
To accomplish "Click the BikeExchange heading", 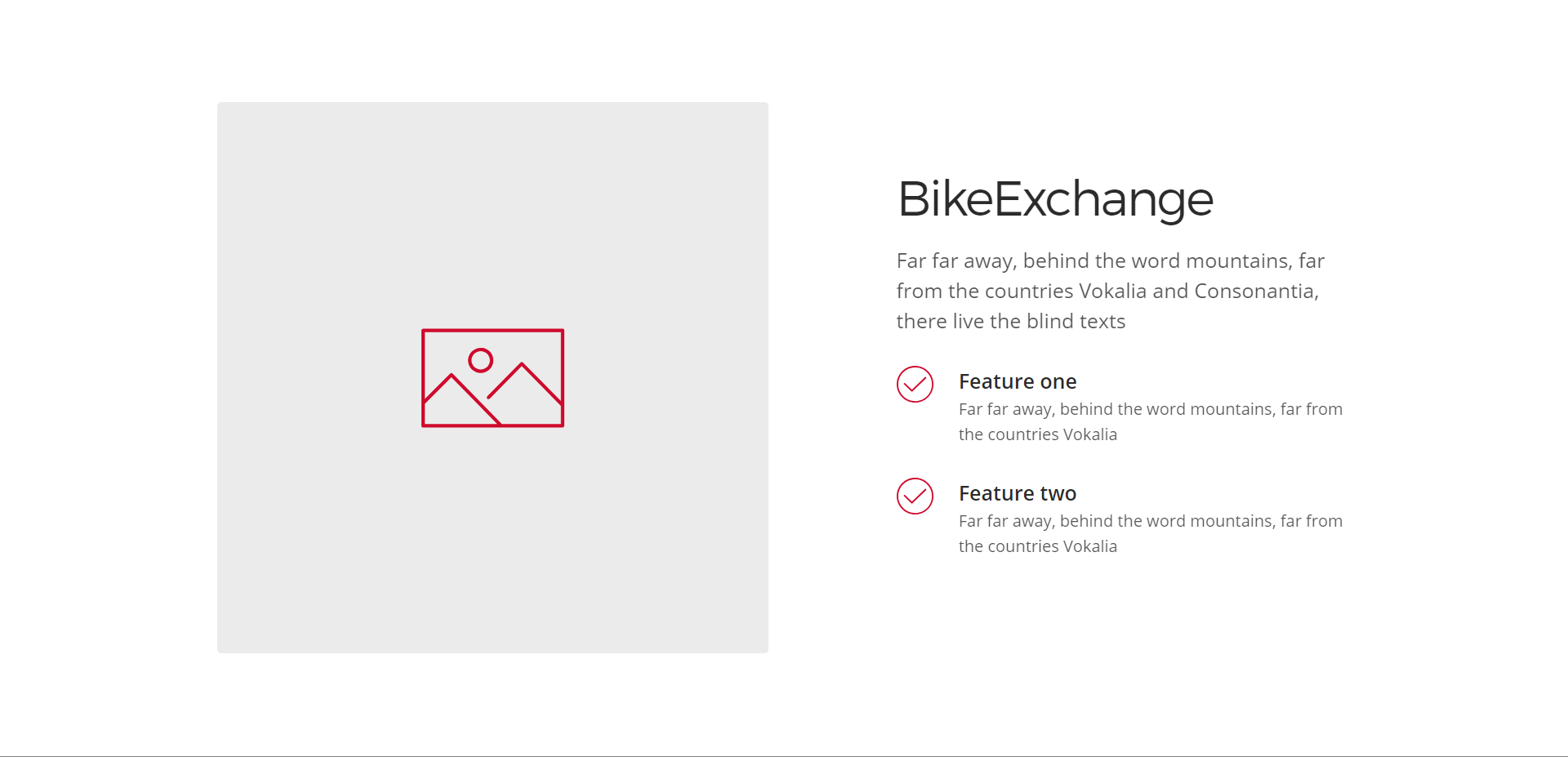I will tap(1055, 199).
